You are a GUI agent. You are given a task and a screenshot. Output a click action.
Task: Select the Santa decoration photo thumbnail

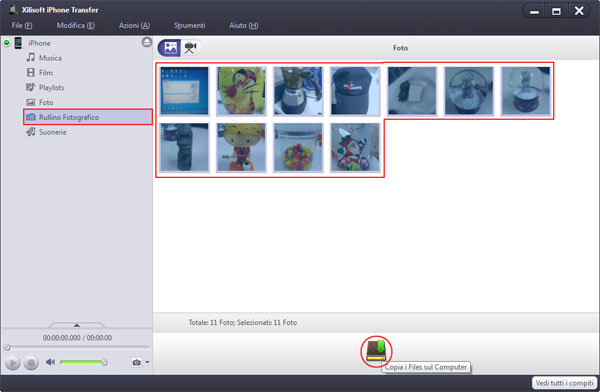point(355,147)
